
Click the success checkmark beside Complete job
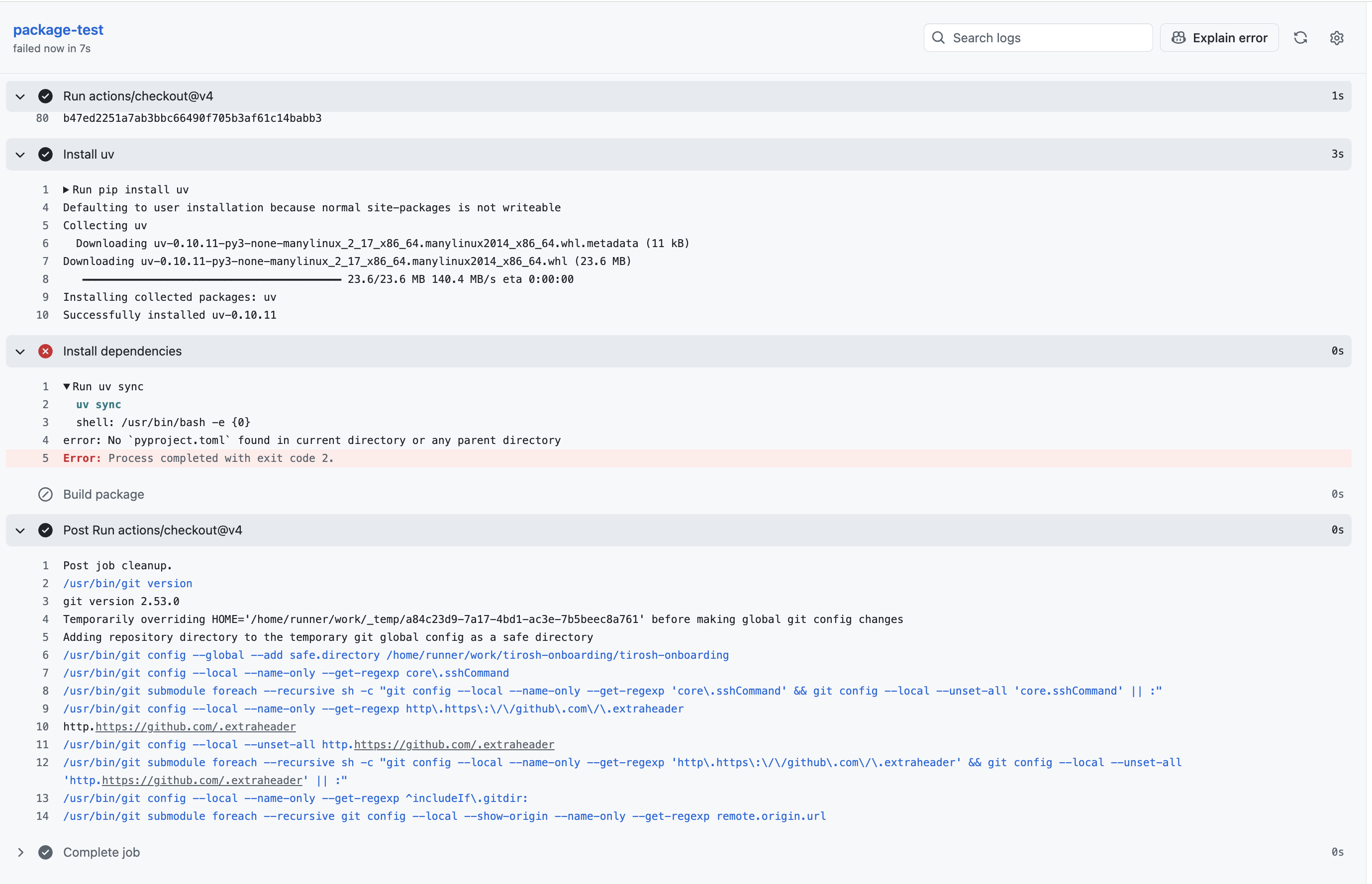tap(45, 852)
